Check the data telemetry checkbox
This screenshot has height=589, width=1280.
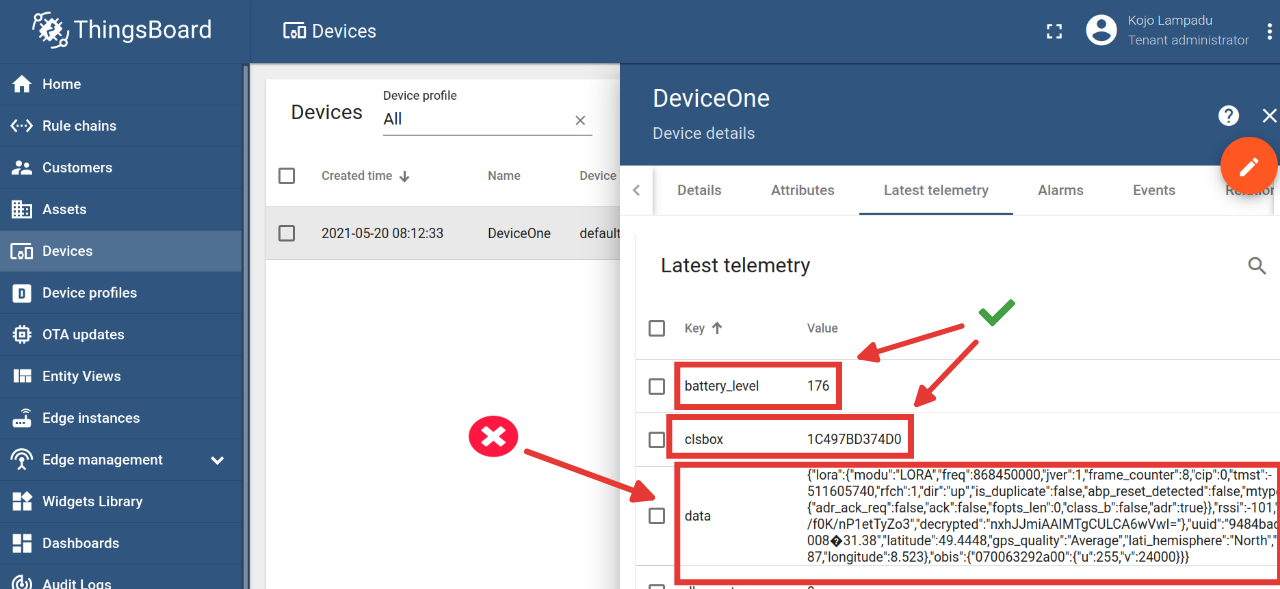(x=657, y=516)
